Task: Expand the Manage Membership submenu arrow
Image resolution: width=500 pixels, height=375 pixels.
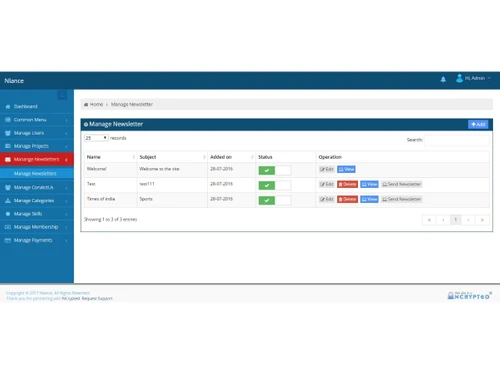Action: [66, 227]
